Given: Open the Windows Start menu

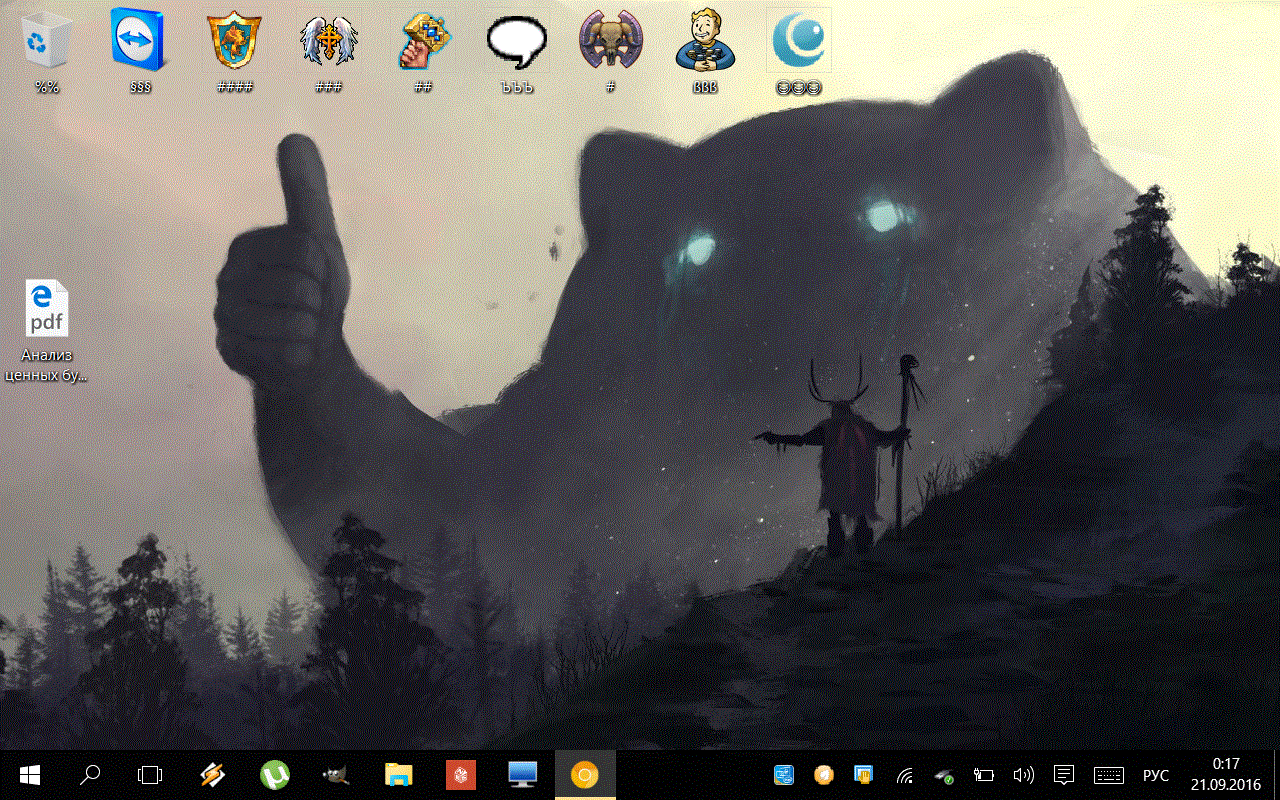Looking at the screenshot, I should point(29,775).
